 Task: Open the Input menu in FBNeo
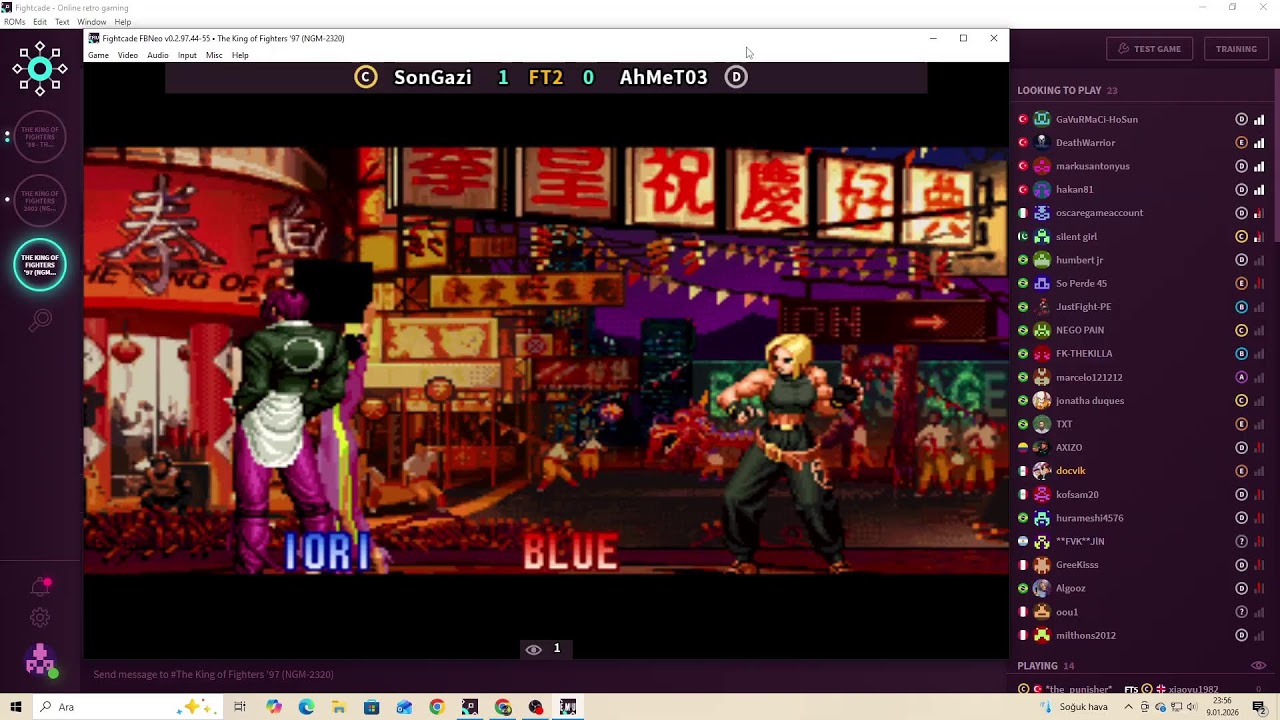tap(187, 55)
